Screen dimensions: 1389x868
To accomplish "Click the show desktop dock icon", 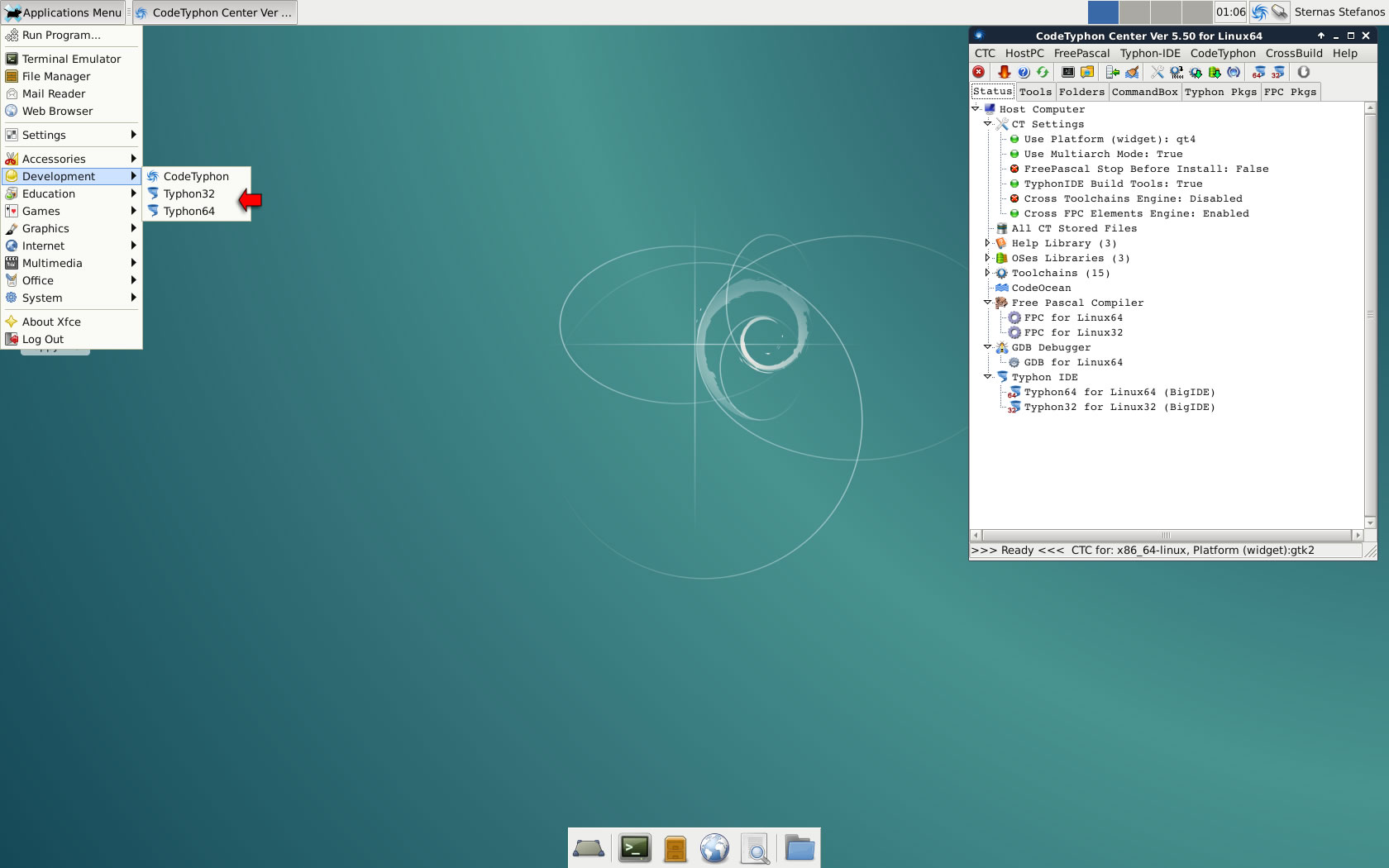I will (x=589, y=848).
